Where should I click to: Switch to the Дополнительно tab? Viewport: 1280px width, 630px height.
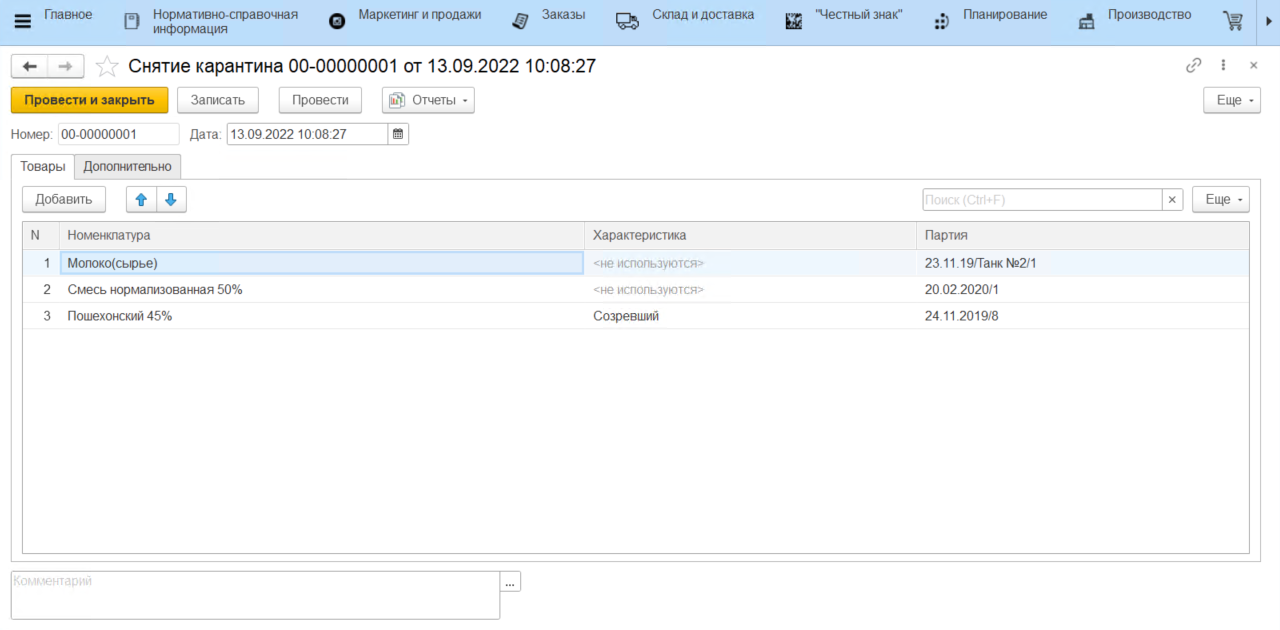(x=127, y=167)
